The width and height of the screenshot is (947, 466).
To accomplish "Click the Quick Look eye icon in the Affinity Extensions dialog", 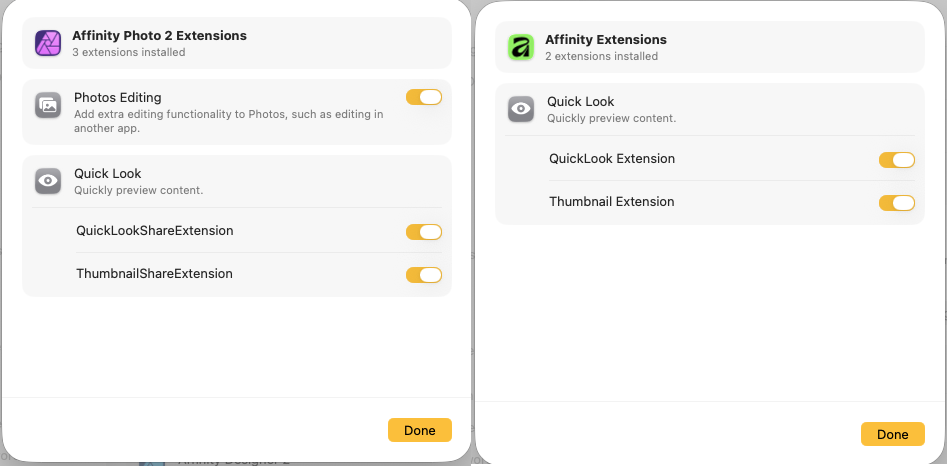I will 521,109.
